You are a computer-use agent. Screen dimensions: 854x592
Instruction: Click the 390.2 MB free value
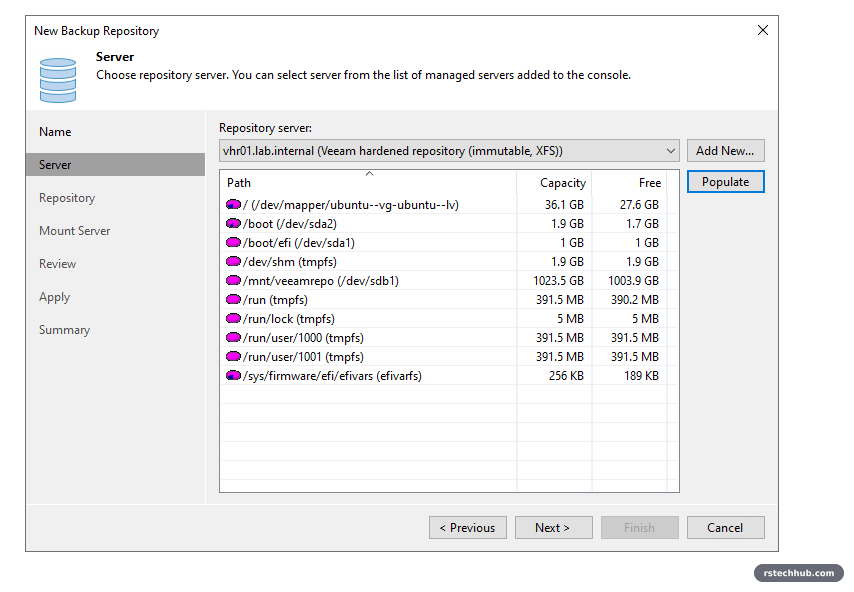635,300
